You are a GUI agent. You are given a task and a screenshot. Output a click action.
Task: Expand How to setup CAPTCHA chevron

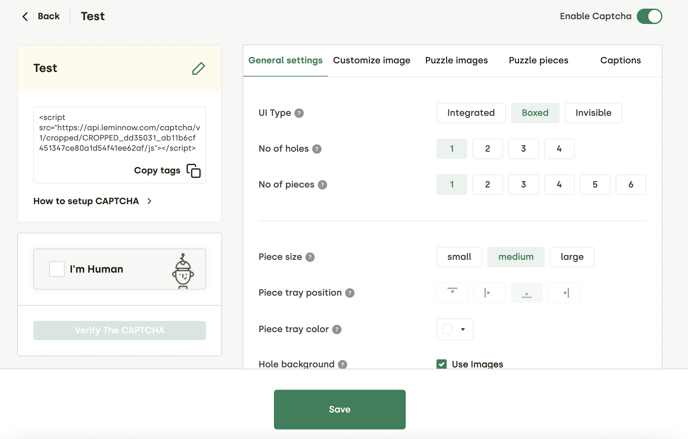pyautogui.click(x=149, y=201)
